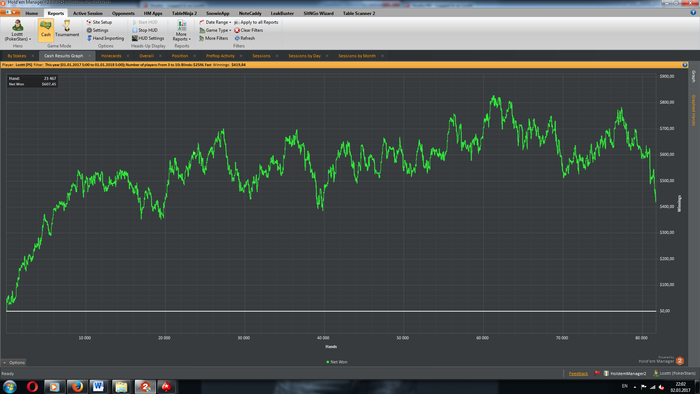
Task: Expand the Options panel below graph
Action: [x=14, y=362]
